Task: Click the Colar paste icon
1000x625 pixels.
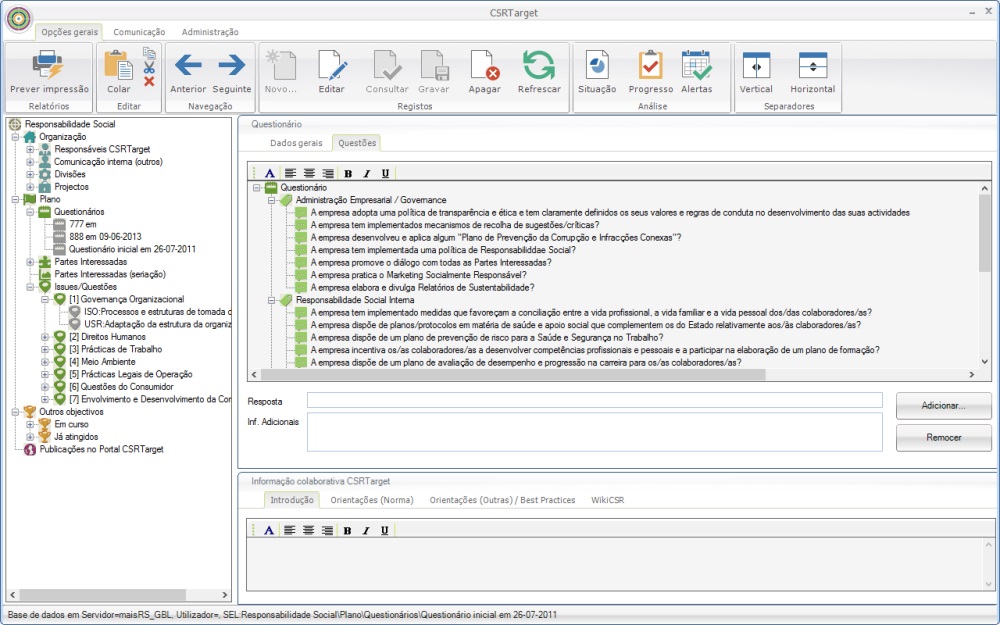Action: (119, 66)
